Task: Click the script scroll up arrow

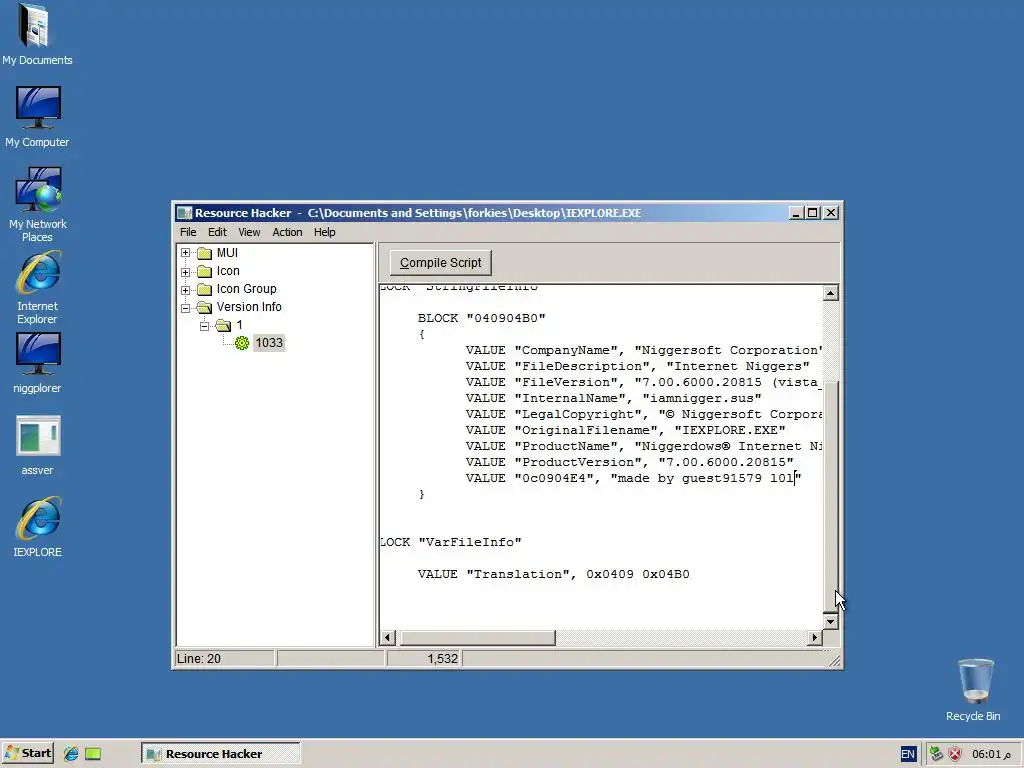Action: pyautogui.click(x=830, y=293)
